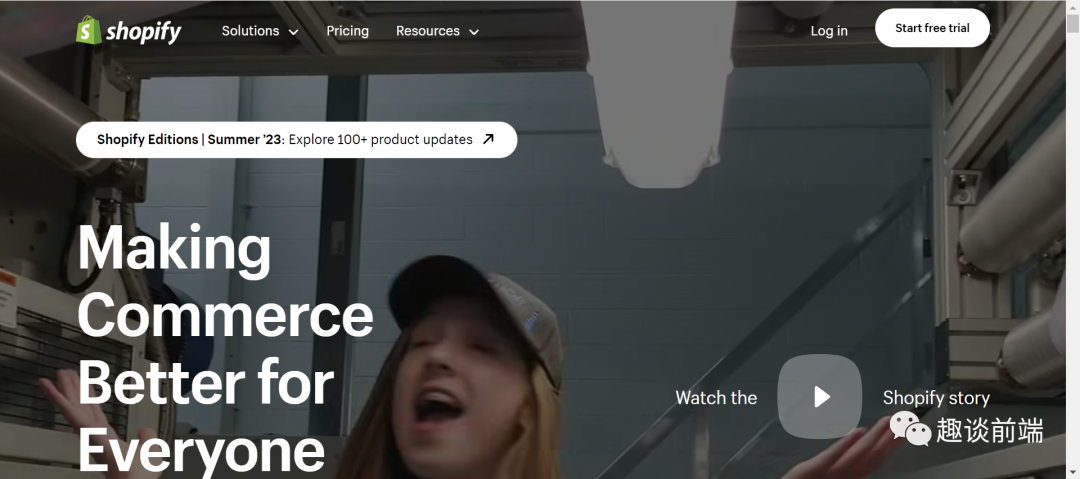Click the Log in link
This screenshot has height=479, width=1080.
[829, 31]
